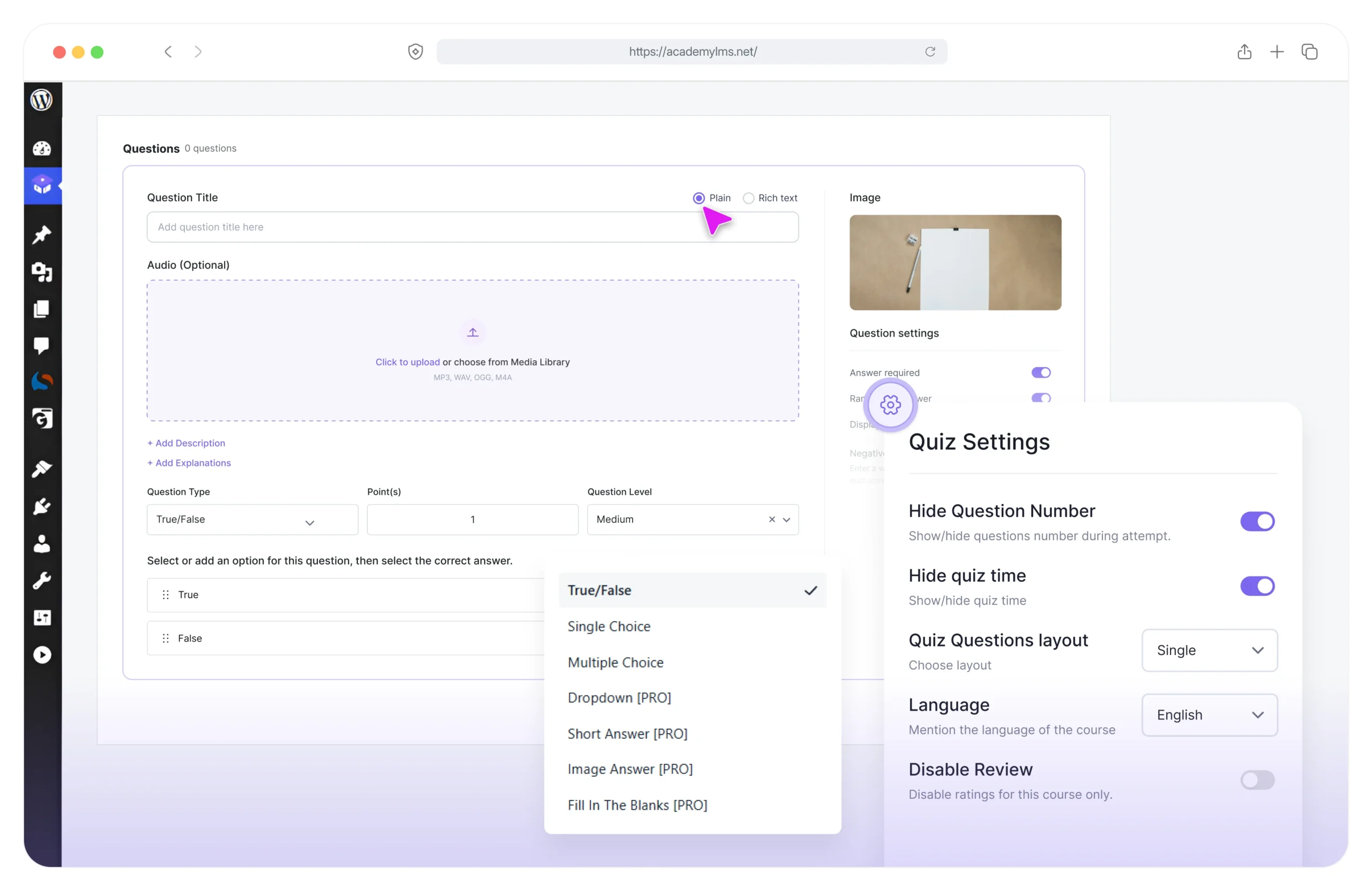Open the Question Level dropdown arrow
Viewport: 1372px width, 891px height.
[x=786, y=520]
